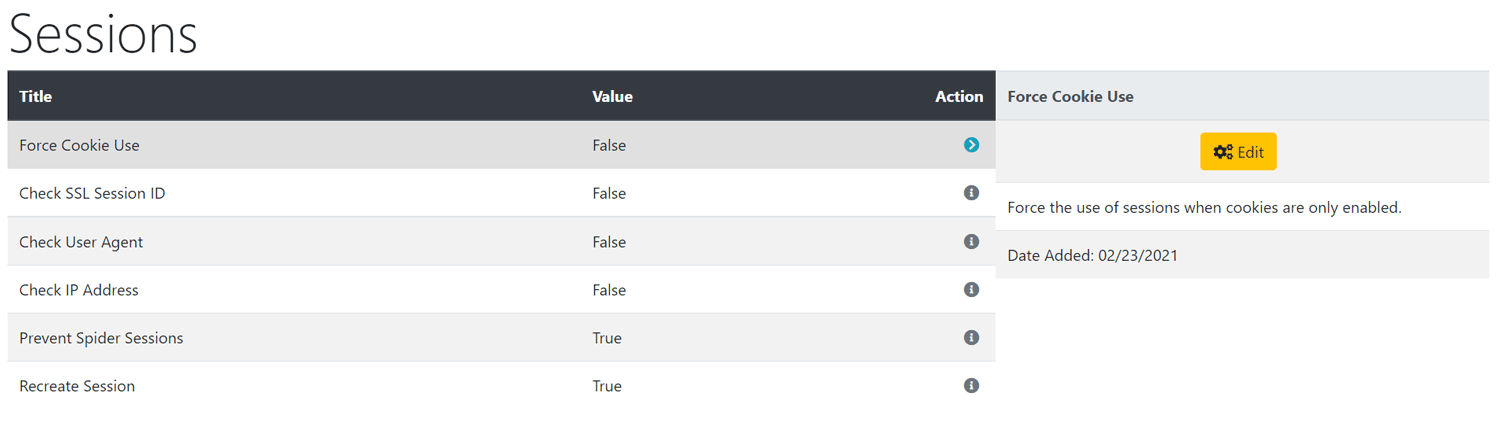The height and width of the screenshot is (428, 1500).
Task: Click the Value column header
Action: tap(612, 97)
